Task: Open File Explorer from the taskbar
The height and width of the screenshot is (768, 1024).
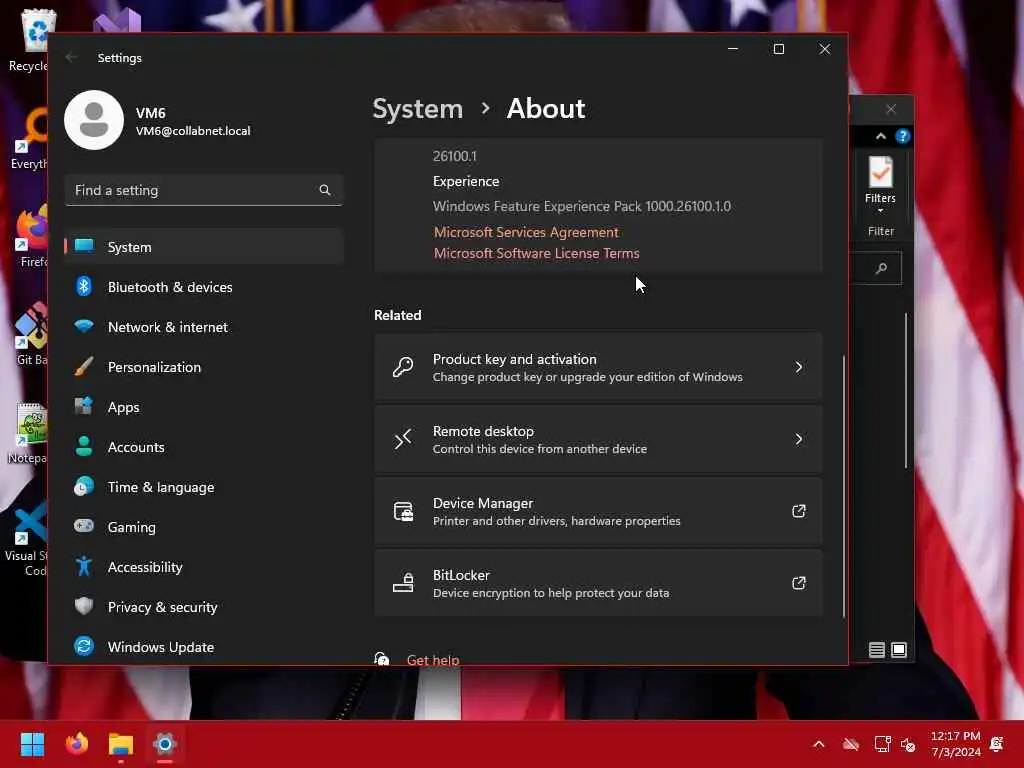Action: click(121, 744)
